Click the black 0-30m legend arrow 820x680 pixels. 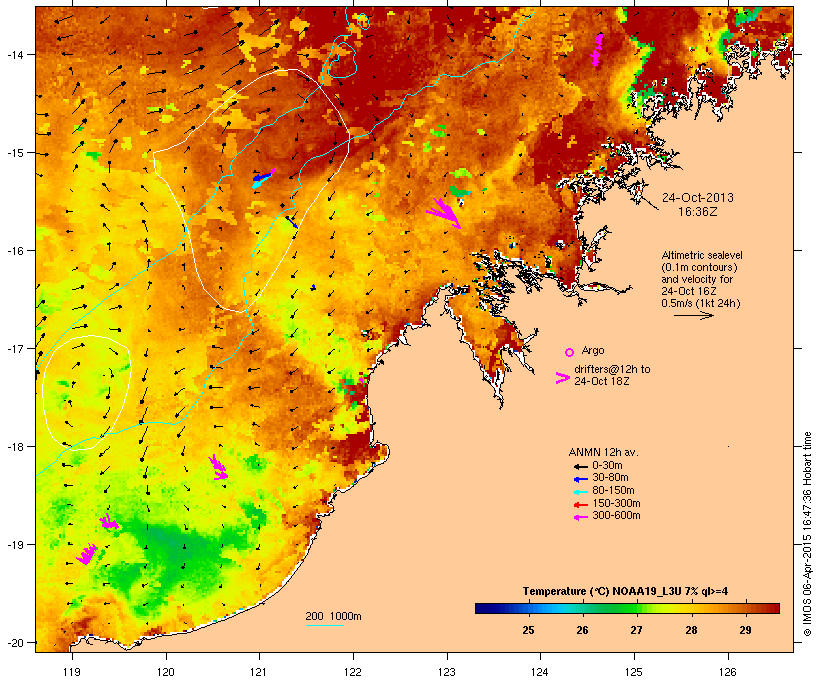pos(581,466)
